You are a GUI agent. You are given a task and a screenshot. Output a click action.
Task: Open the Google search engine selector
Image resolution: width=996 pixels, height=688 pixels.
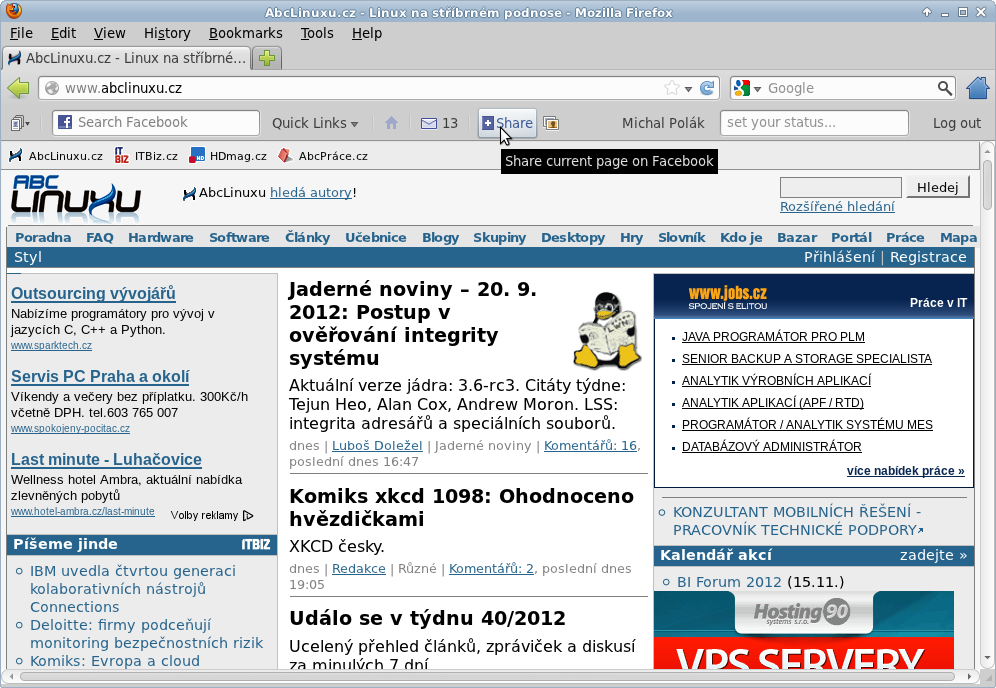click(747, 88)
